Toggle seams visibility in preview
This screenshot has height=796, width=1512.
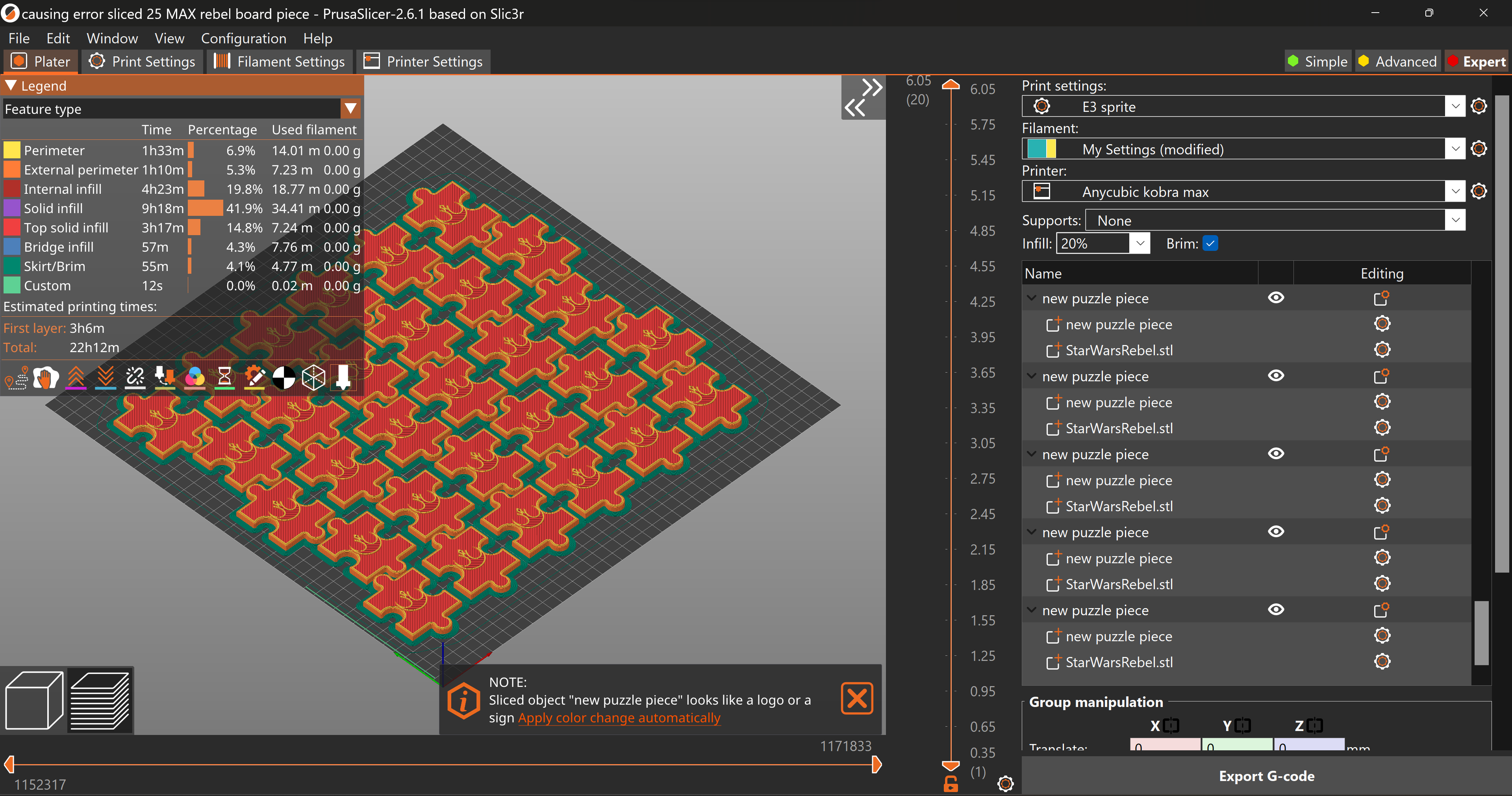pos(135,378)
